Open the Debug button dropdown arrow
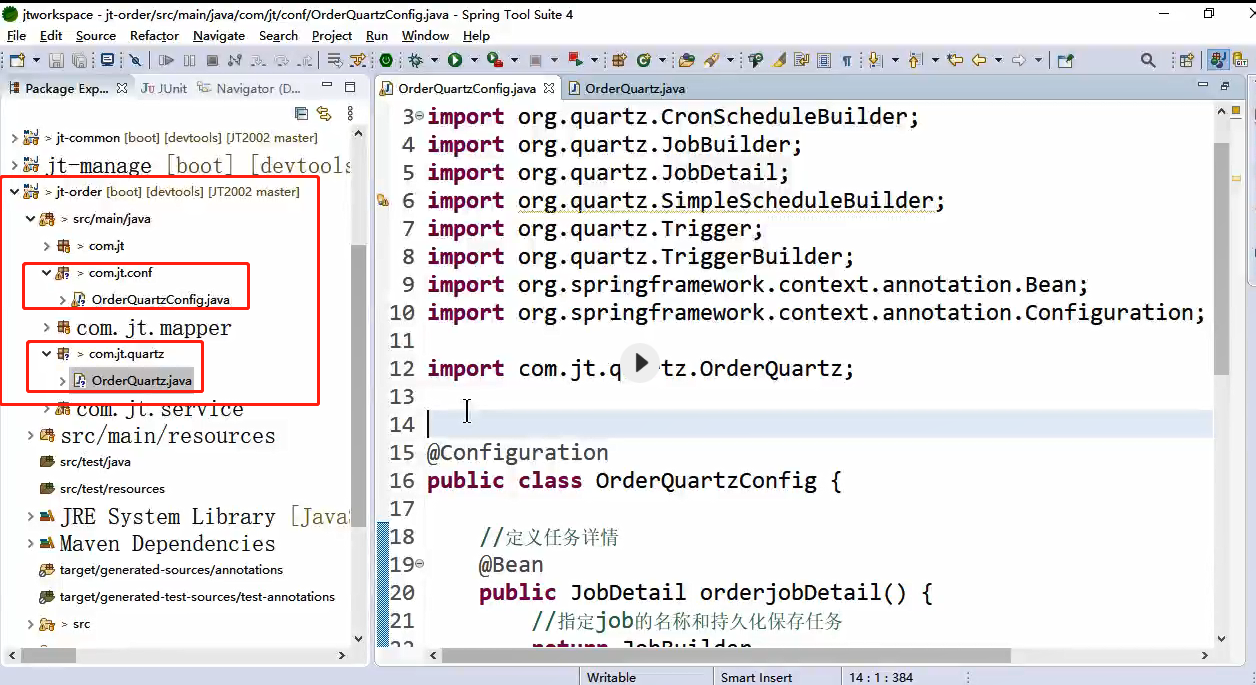Image resolution: width=1256 pixels, height=685 pixels. click(x=434, y=60)
